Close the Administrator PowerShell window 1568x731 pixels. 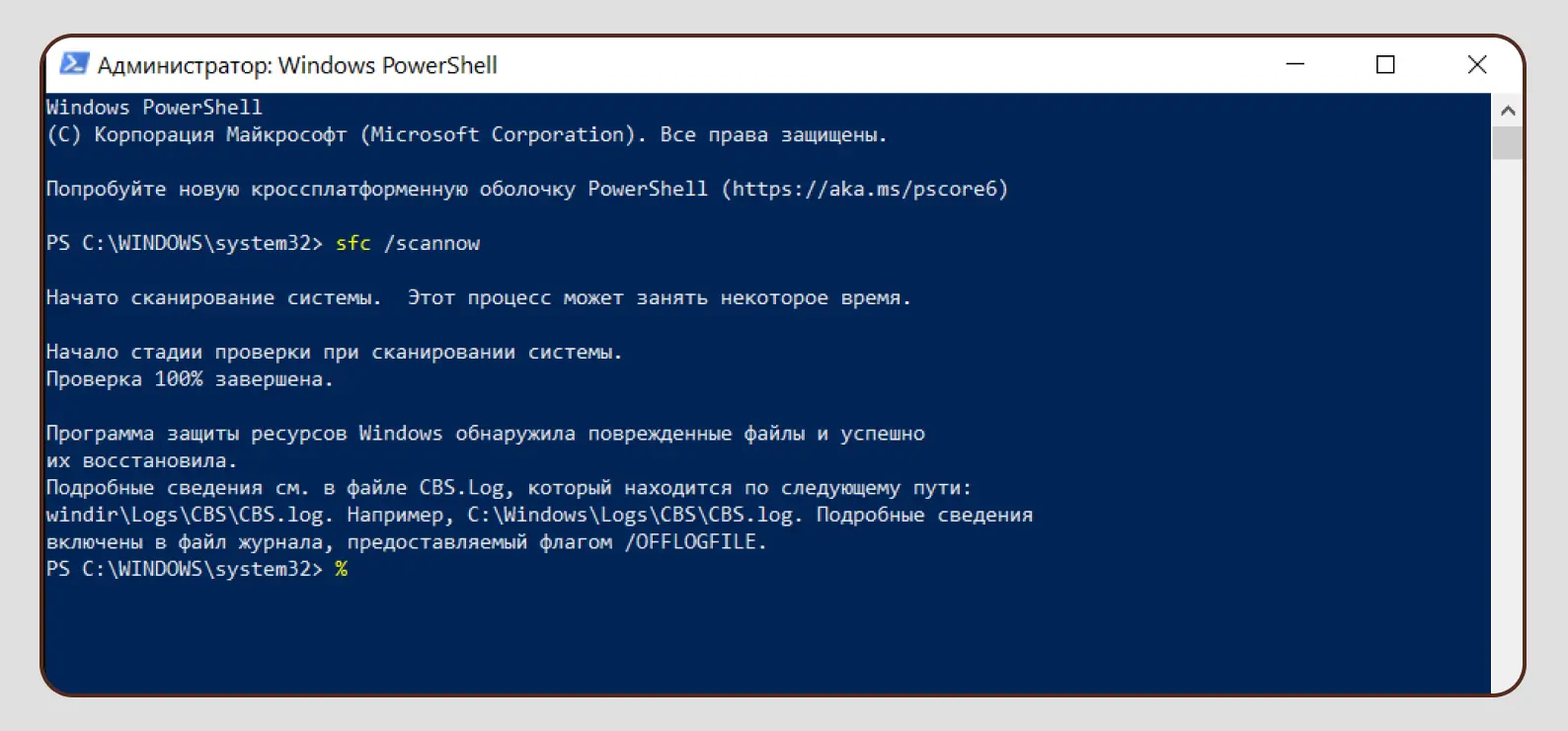coord(1477,64)
